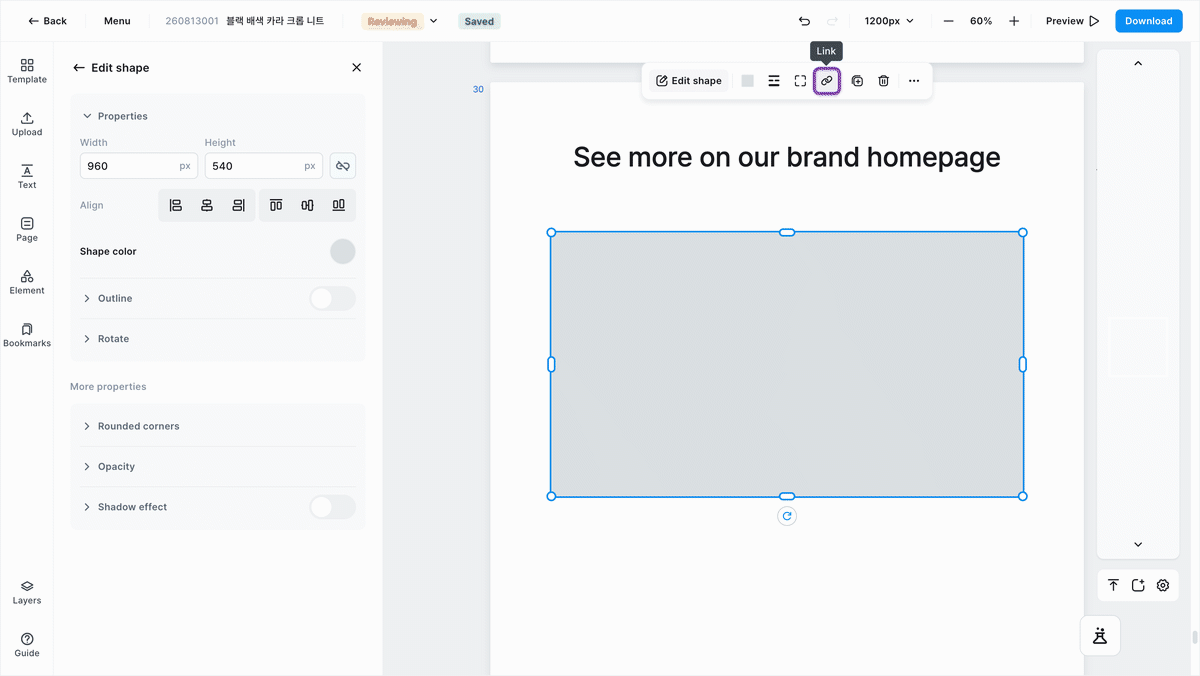This screenshot has height=676, width=1200.
Task: Open more options ellipsis in floating toolbar
Action: pos(914,81)
